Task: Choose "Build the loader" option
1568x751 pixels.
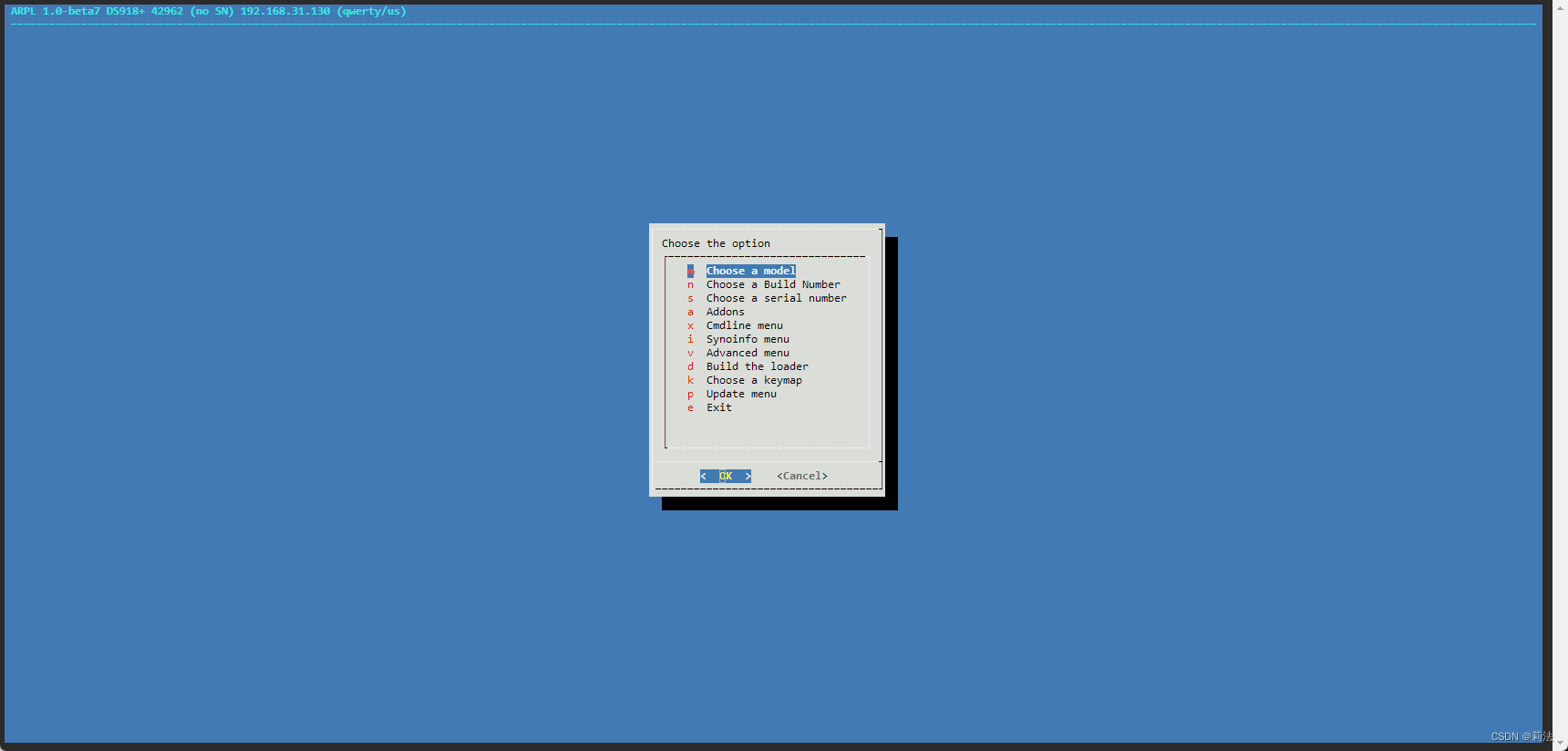Action: tap(757, 366)
